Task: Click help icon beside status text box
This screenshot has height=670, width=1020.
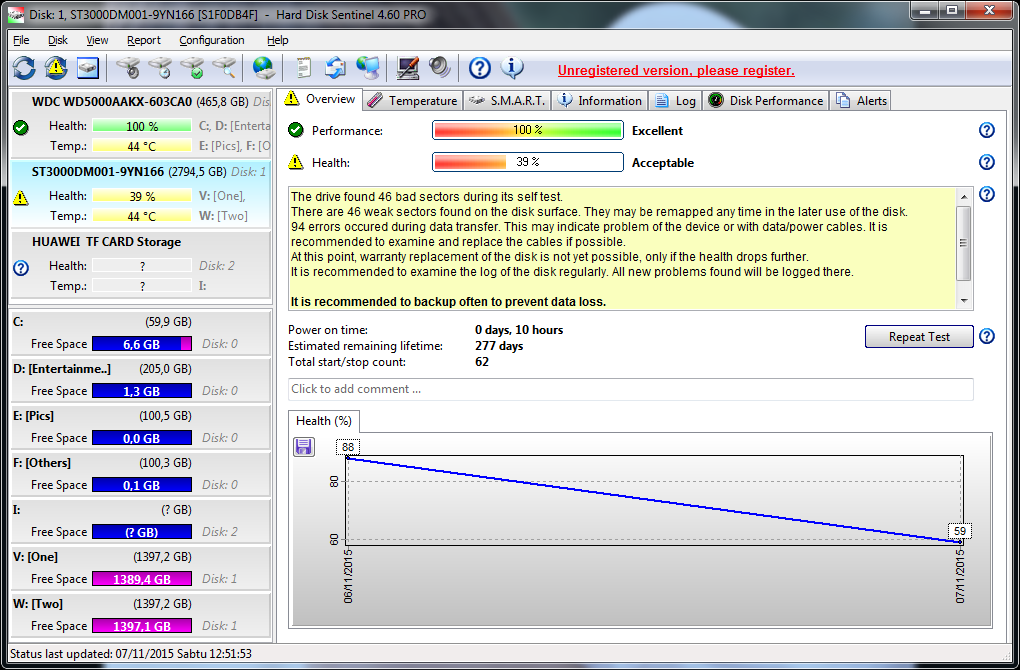Action: [987, 194]
